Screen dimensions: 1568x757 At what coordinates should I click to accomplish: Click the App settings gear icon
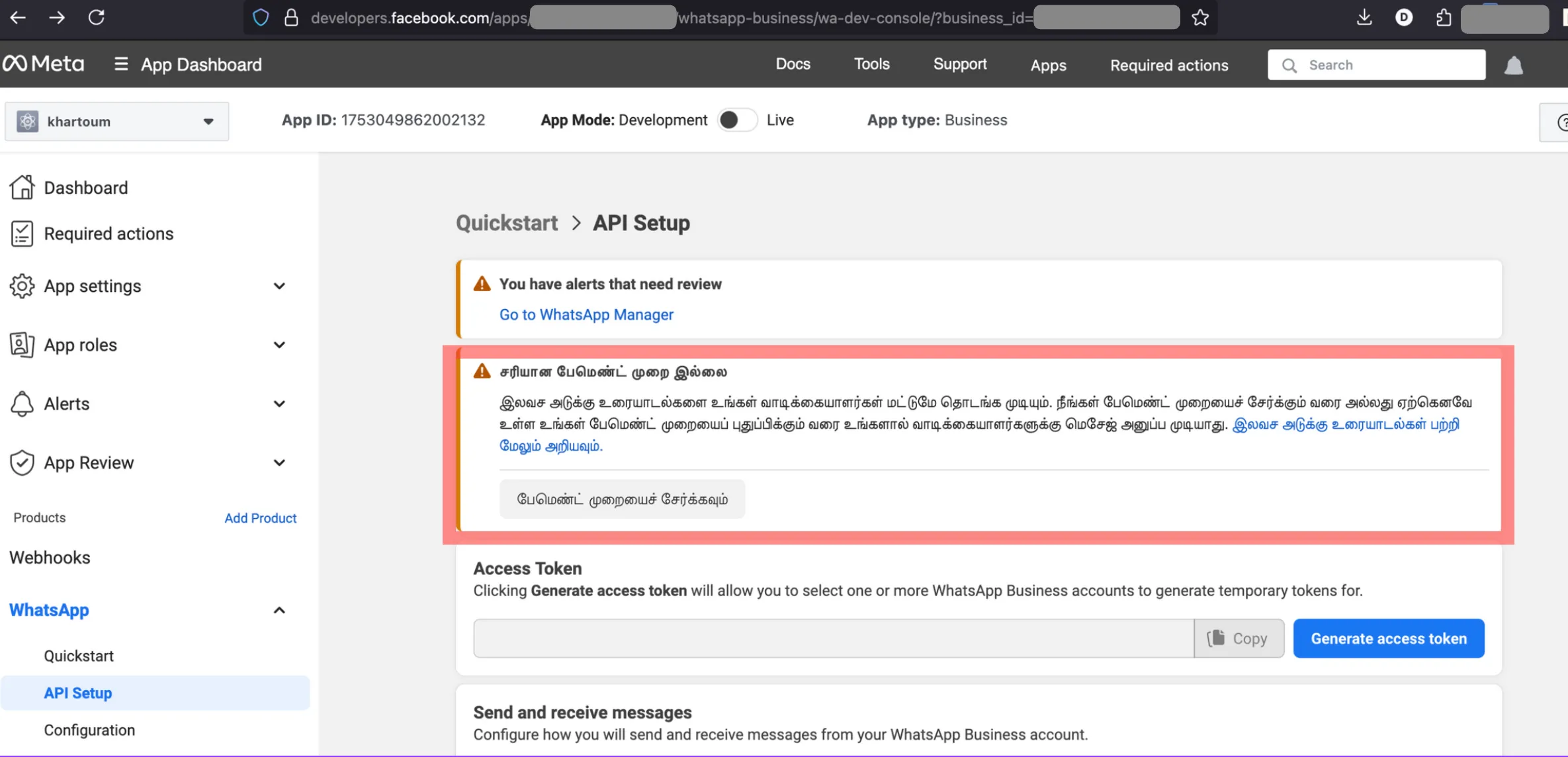pos(22,286)
